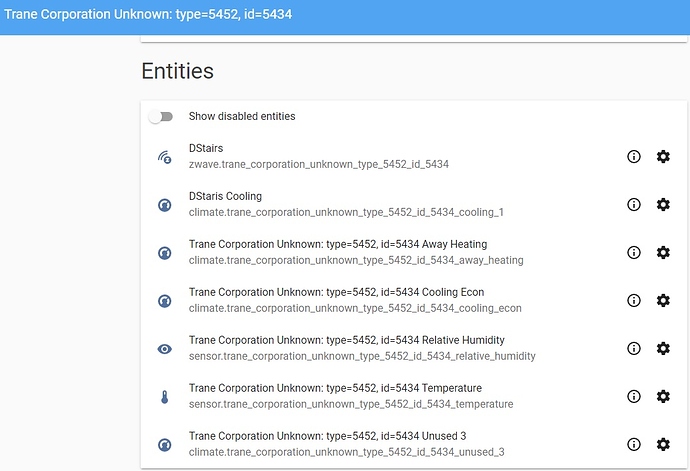The image size is (690, 471).
Task: Open settings gear for DStairs zwave entity
Action: [x=663, y=156]
